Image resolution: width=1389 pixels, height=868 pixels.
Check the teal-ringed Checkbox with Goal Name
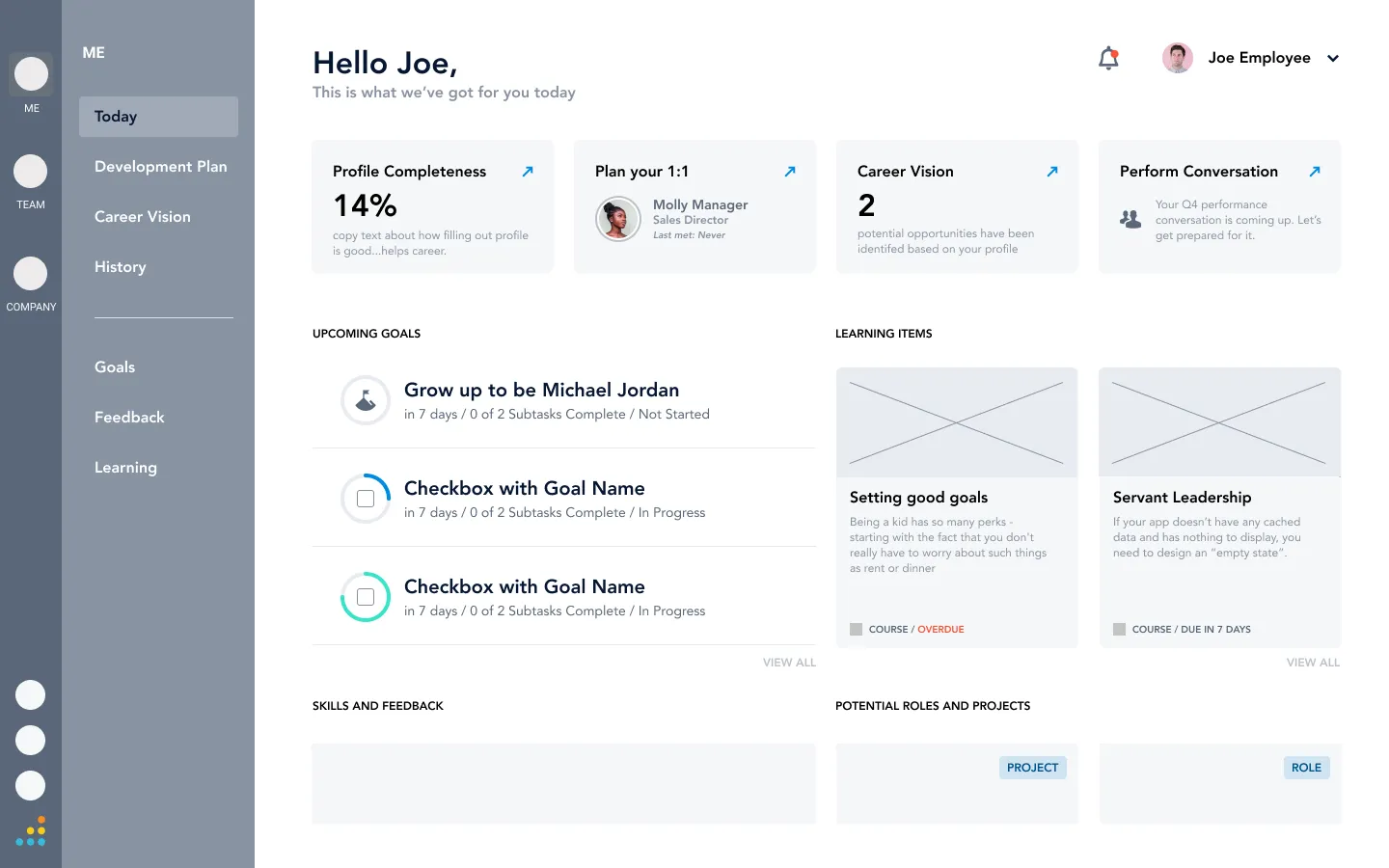click(366, 597)
